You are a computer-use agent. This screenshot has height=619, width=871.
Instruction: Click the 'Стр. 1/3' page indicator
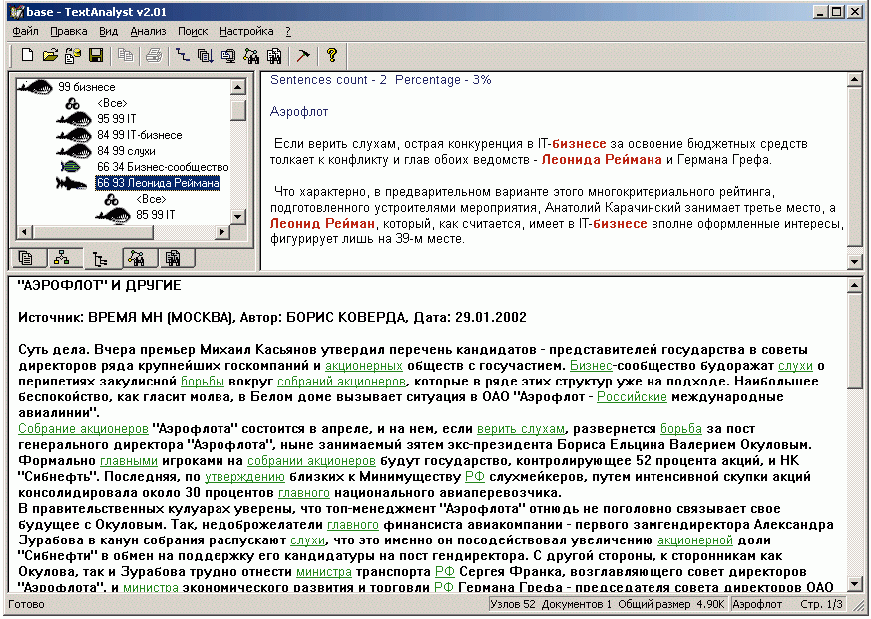click(821, 604)
